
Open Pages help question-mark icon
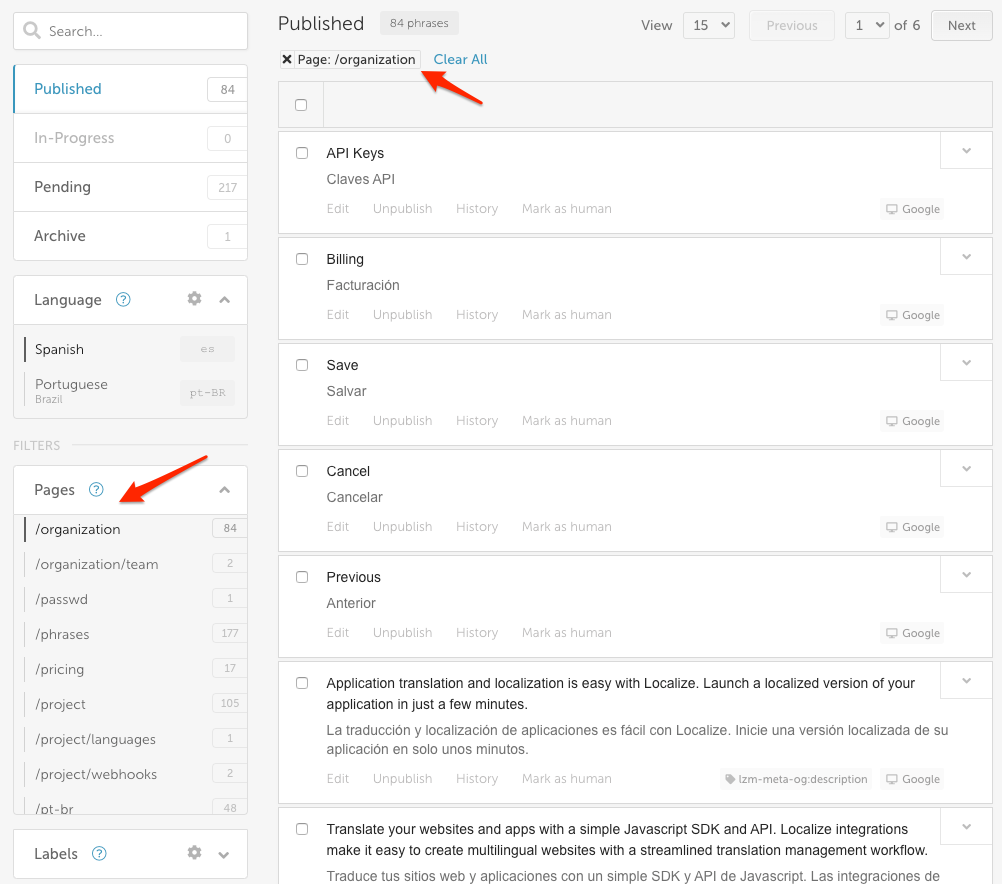coord(96,490)
